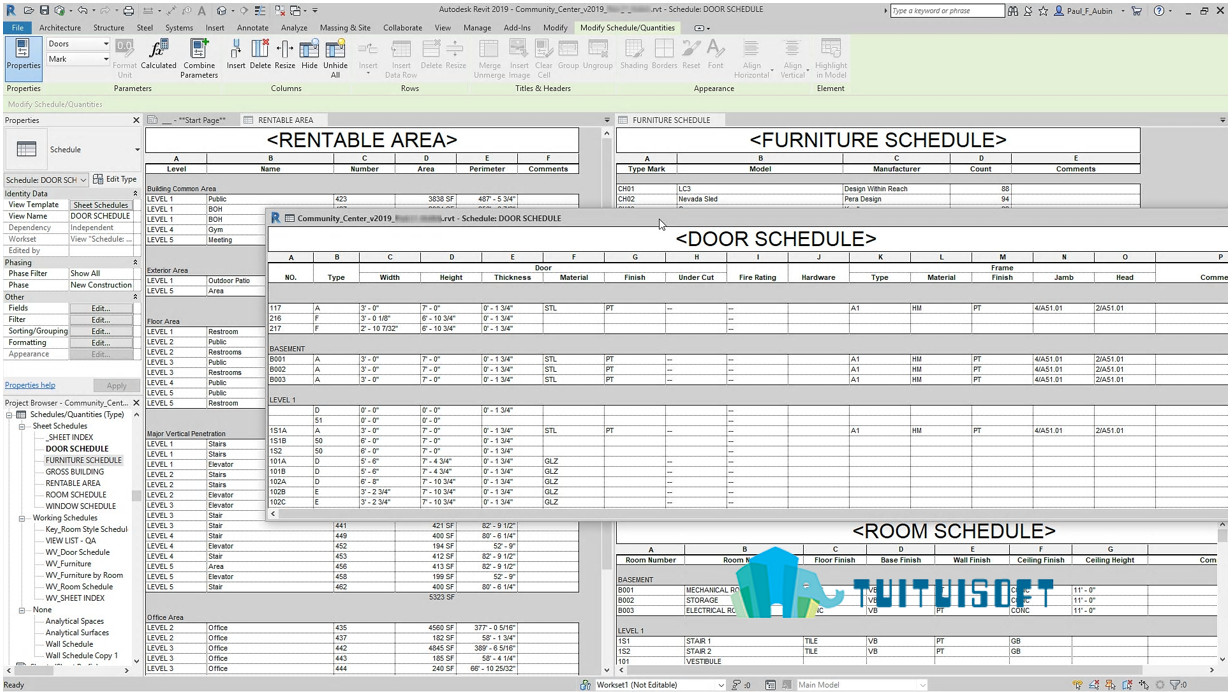This screenshot has width=1232, height=692.
Task: Switch to the RENTABLE AREA view tab
Action: coord(285,120)
